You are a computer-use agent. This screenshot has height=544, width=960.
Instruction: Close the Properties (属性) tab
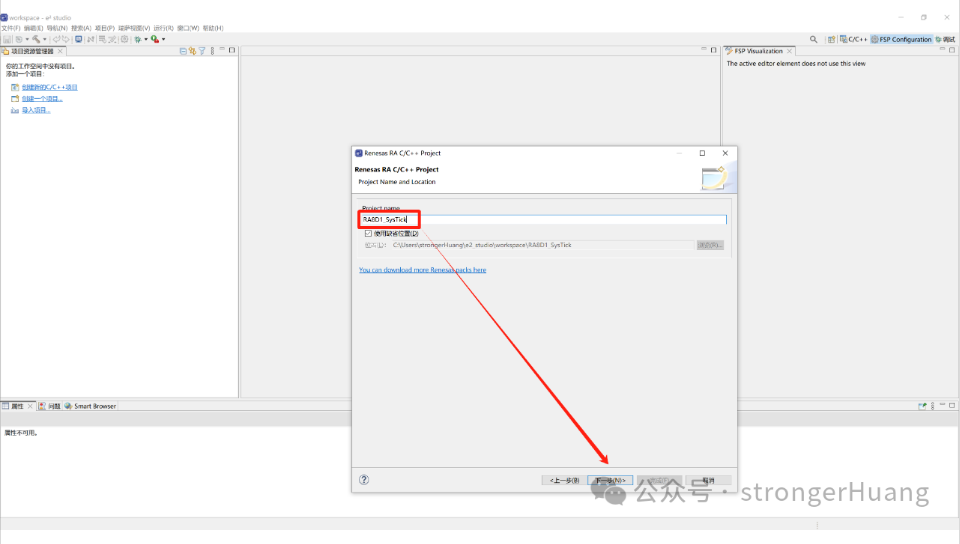click(x=30, y=406)
